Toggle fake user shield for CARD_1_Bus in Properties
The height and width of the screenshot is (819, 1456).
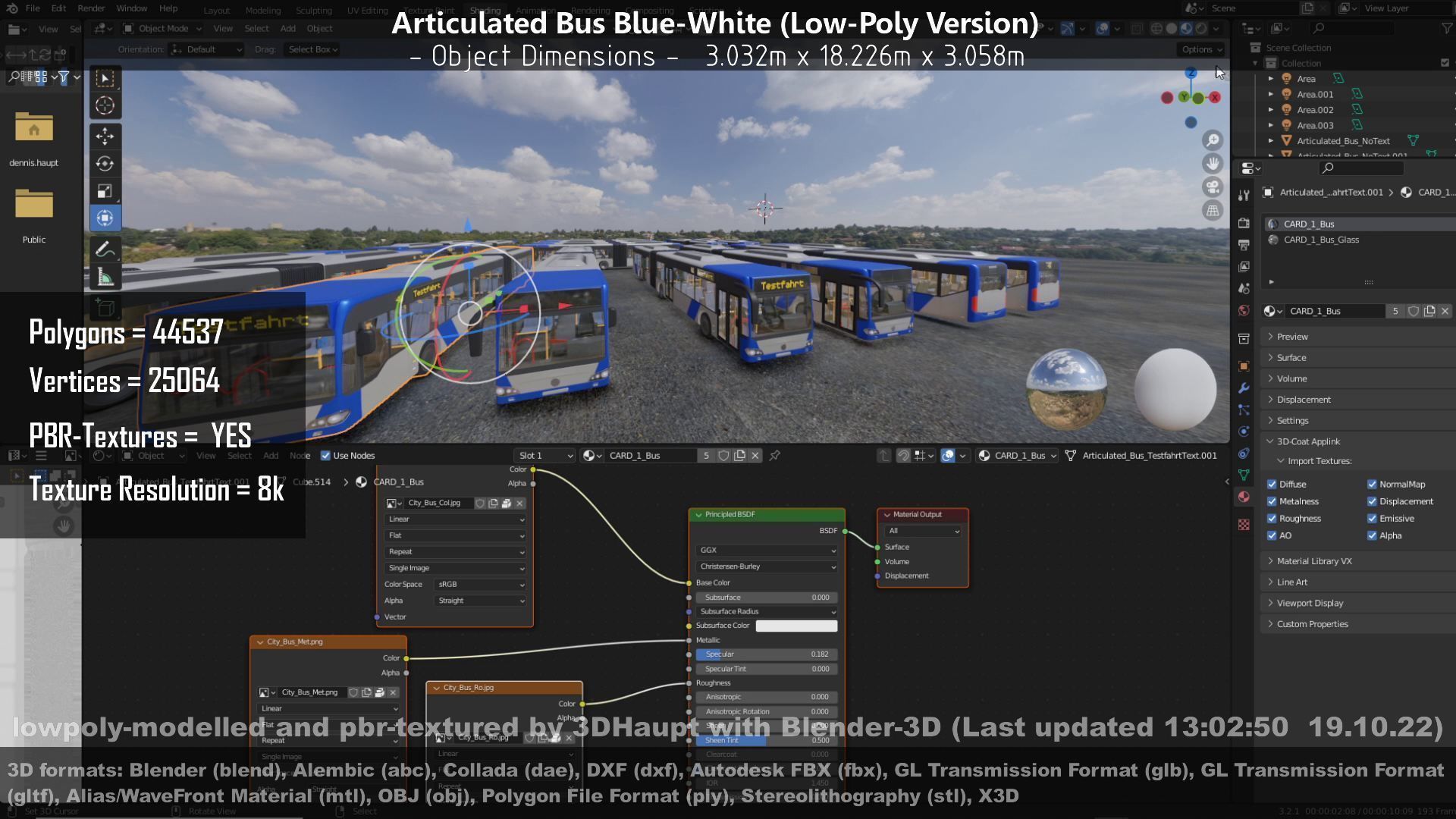pyautogui.click(x=1414, y=311)
